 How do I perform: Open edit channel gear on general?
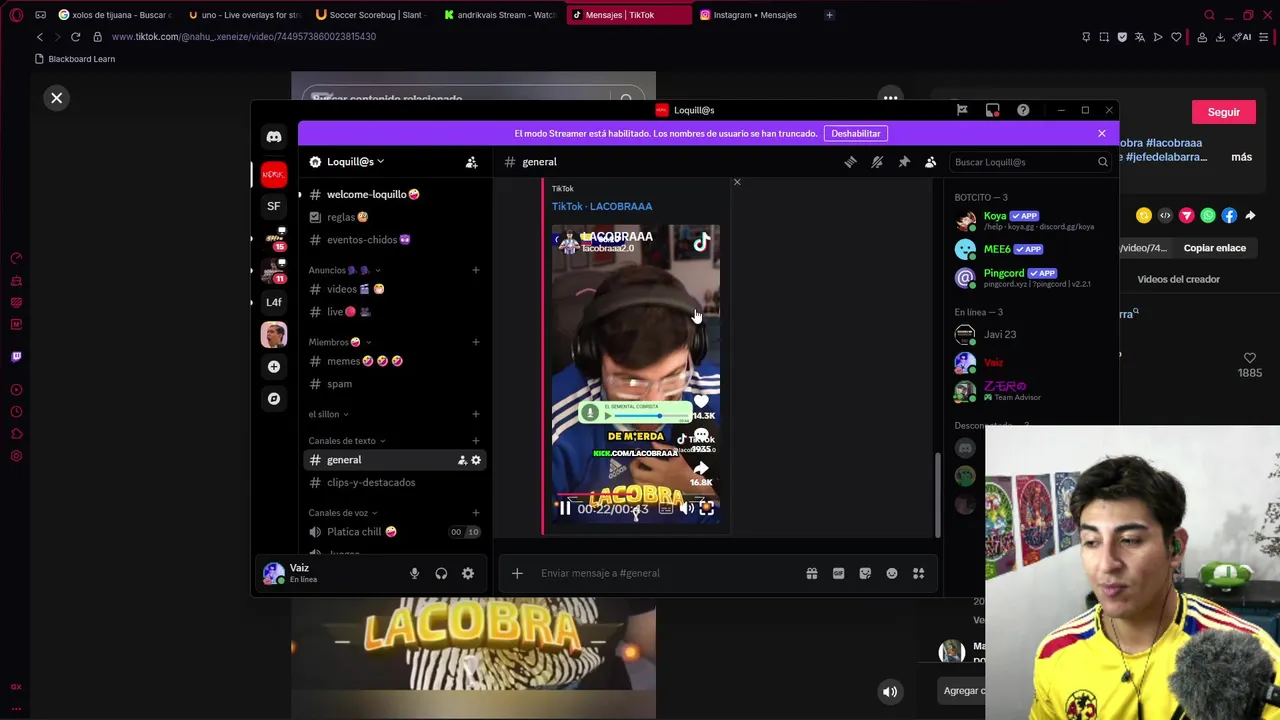(476, 460)
